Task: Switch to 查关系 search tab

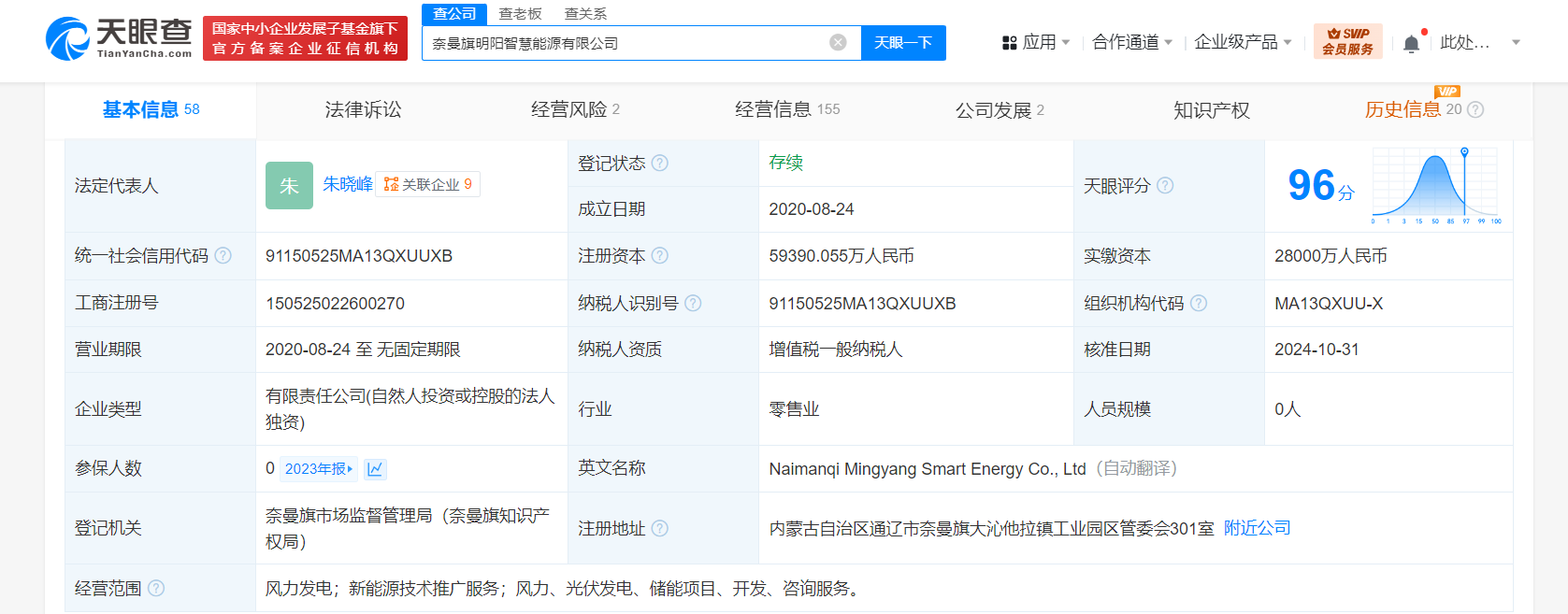Action: (x=586, y=14)
